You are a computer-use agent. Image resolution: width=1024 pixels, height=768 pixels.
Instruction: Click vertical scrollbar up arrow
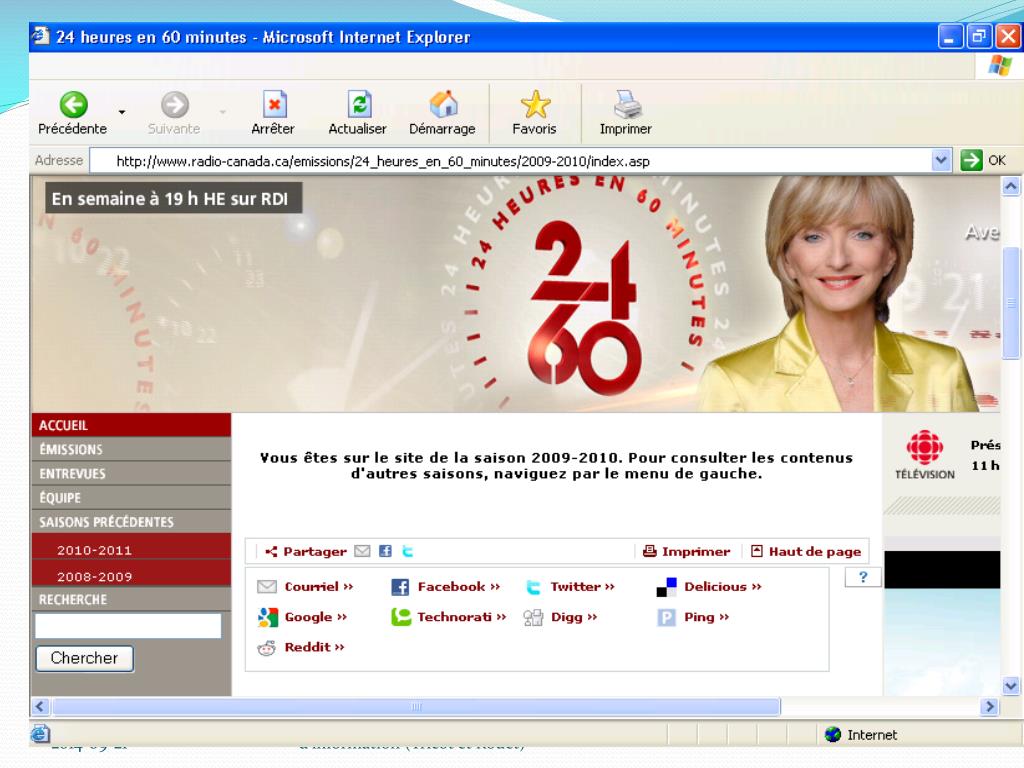pyautogui.click(x=1010, y=187)
